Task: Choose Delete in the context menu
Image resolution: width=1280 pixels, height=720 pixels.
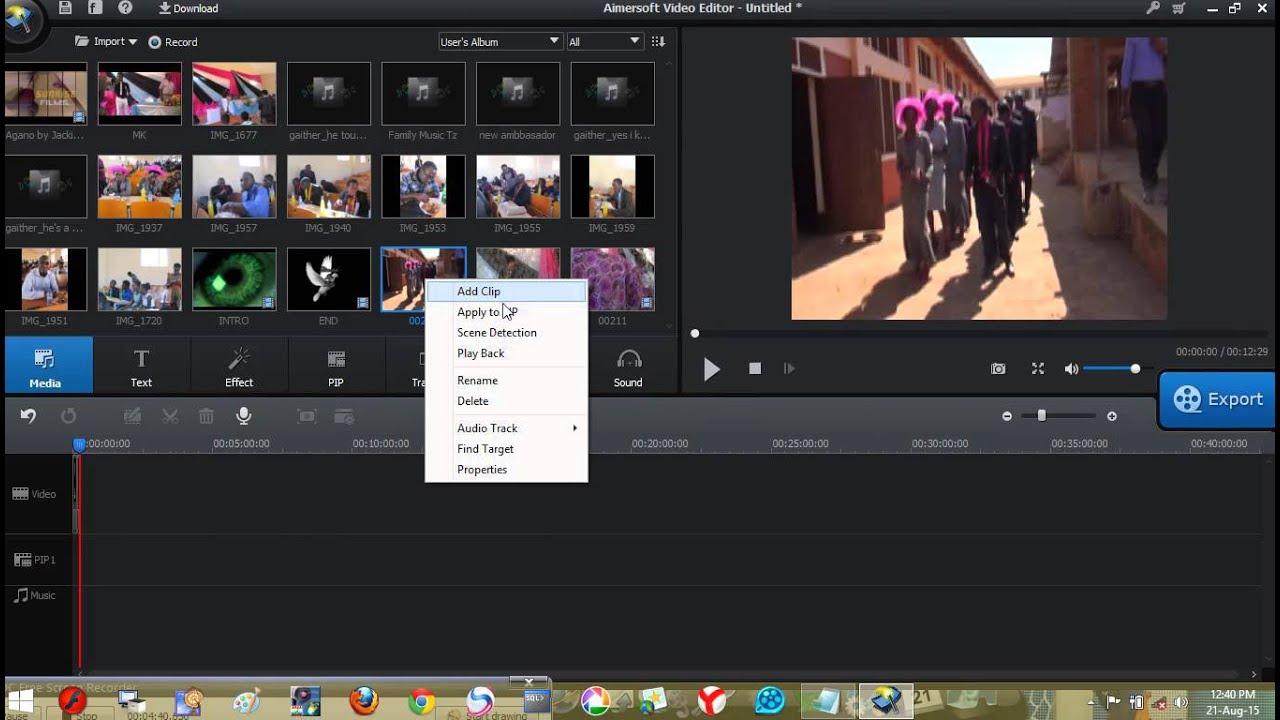Action: (506, 401)
